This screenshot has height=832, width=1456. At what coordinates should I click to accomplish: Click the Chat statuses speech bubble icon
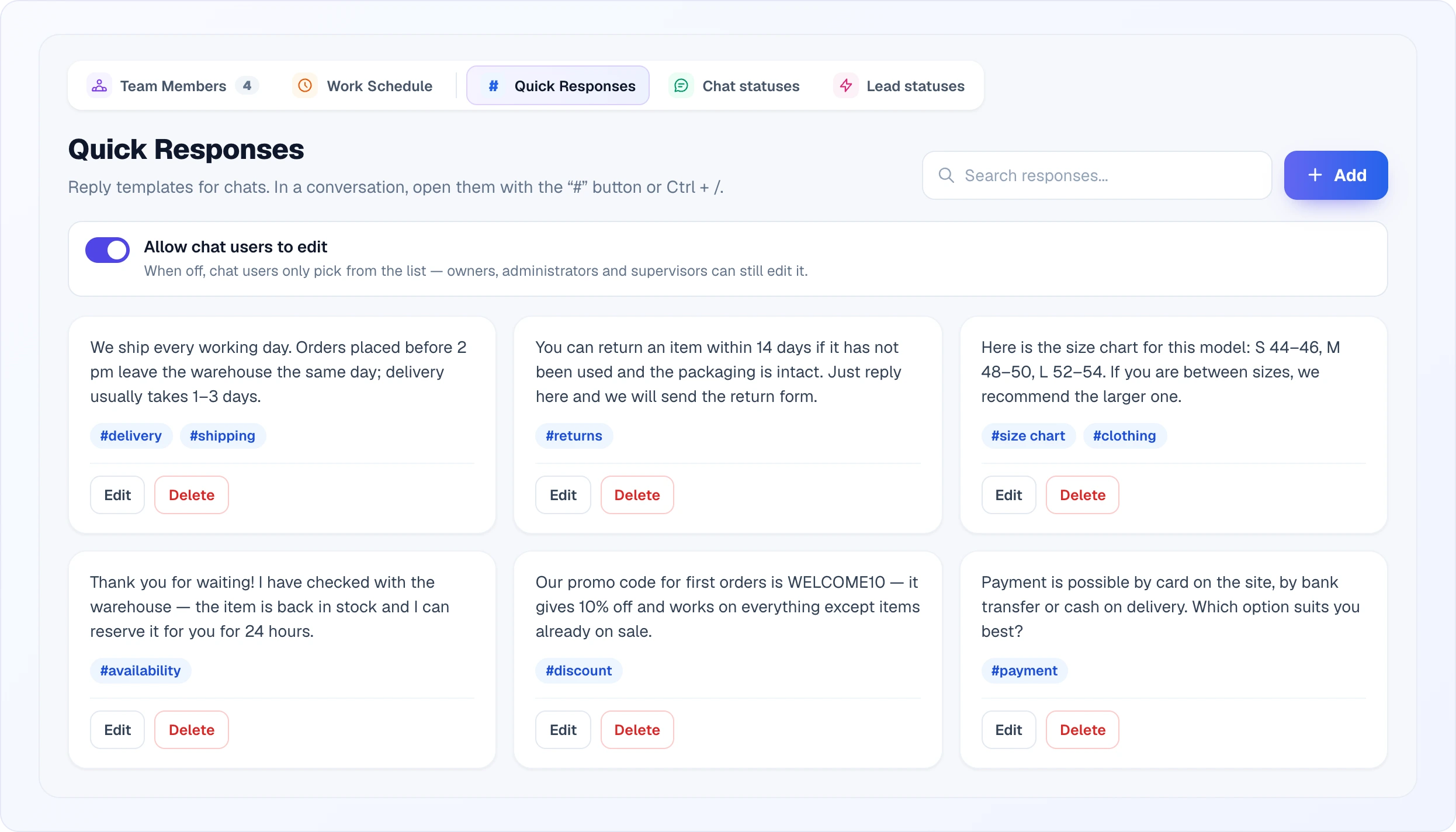(x=681, y=86)
